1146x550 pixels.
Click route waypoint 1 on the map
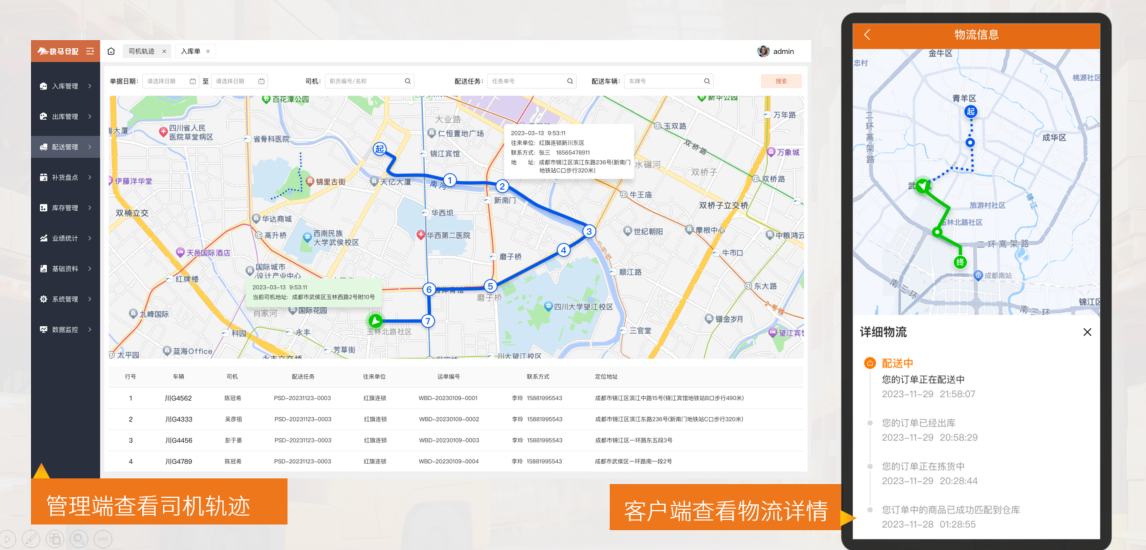click(x=450, y=180)
